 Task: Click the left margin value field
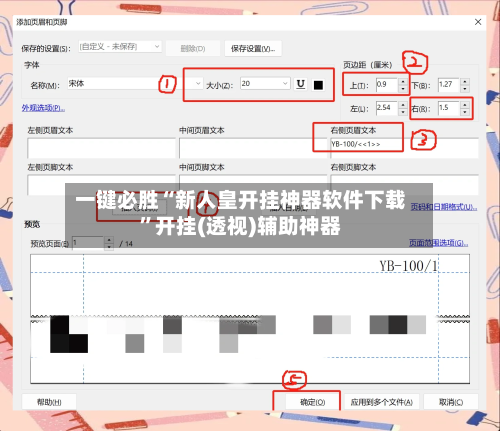click(387, 108)
